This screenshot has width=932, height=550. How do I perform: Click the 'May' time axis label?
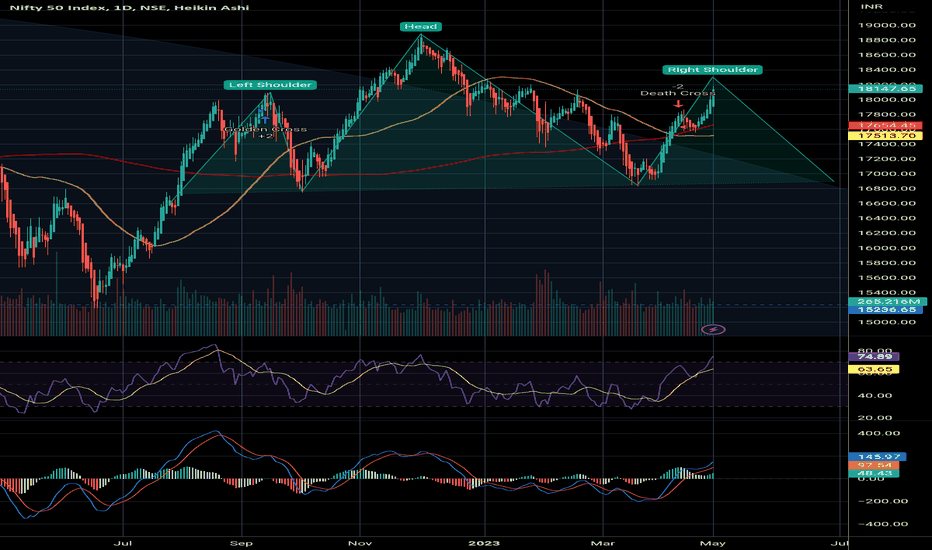713,543
